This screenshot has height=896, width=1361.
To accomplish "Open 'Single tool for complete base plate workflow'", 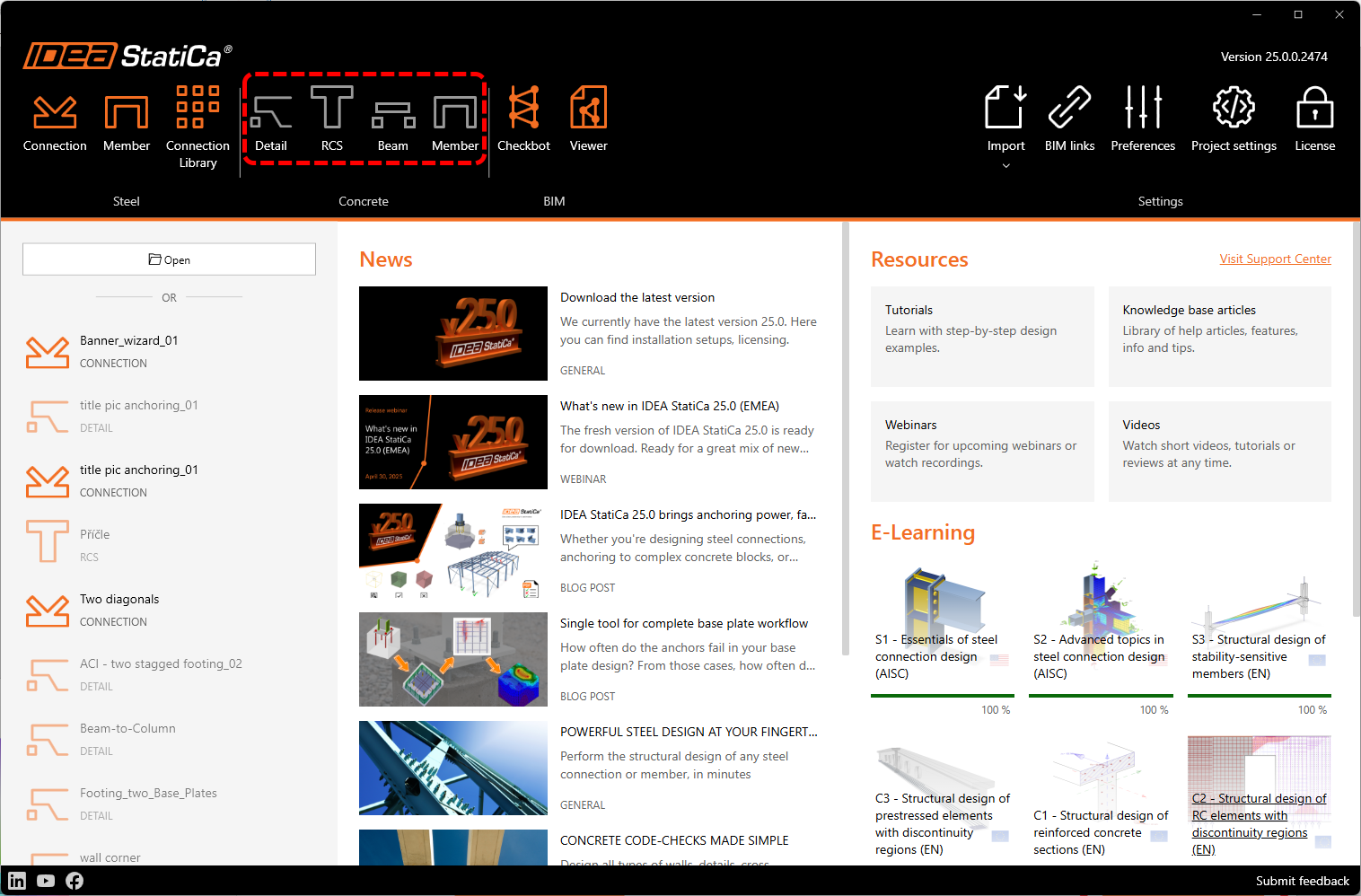I will [684, 623].
